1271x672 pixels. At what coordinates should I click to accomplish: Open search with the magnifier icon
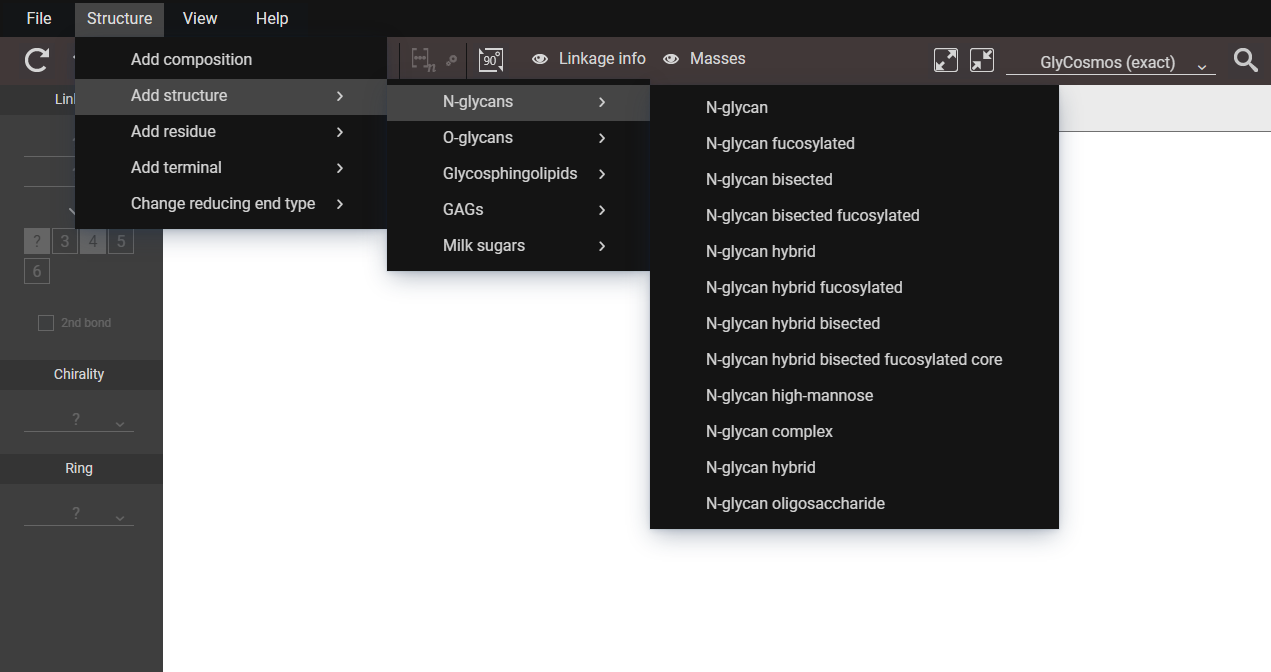coord(1245,60)
